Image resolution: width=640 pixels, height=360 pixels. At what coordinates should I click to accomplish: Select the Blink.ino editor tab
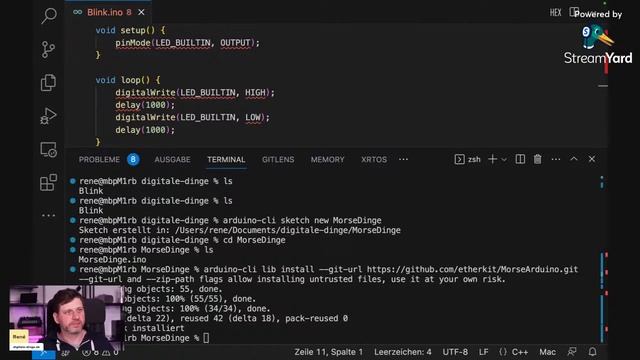(109, 12)
